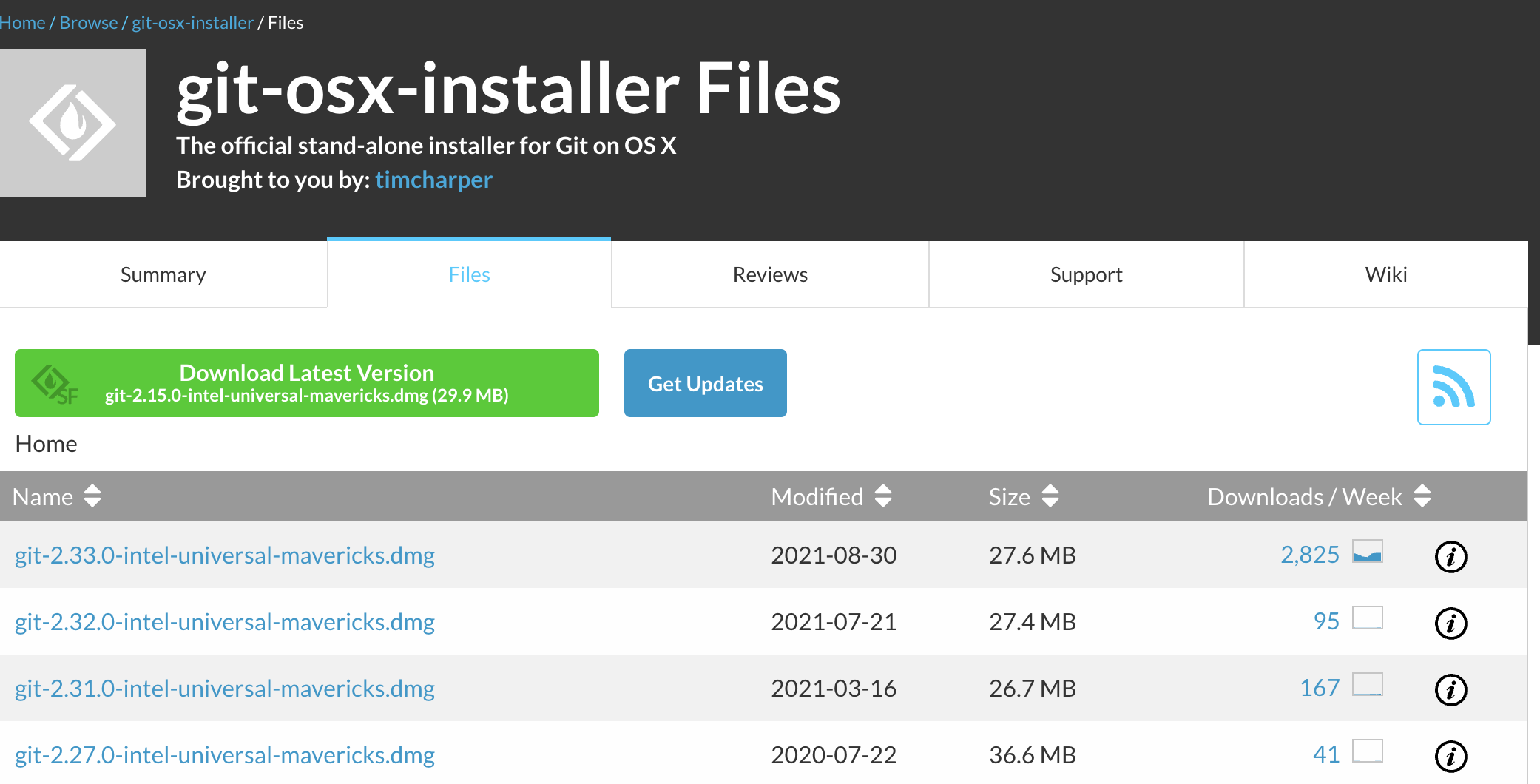
Task: Click Browse in the breadcrumb
Action: pyautogui.click(x=88, y=23)
